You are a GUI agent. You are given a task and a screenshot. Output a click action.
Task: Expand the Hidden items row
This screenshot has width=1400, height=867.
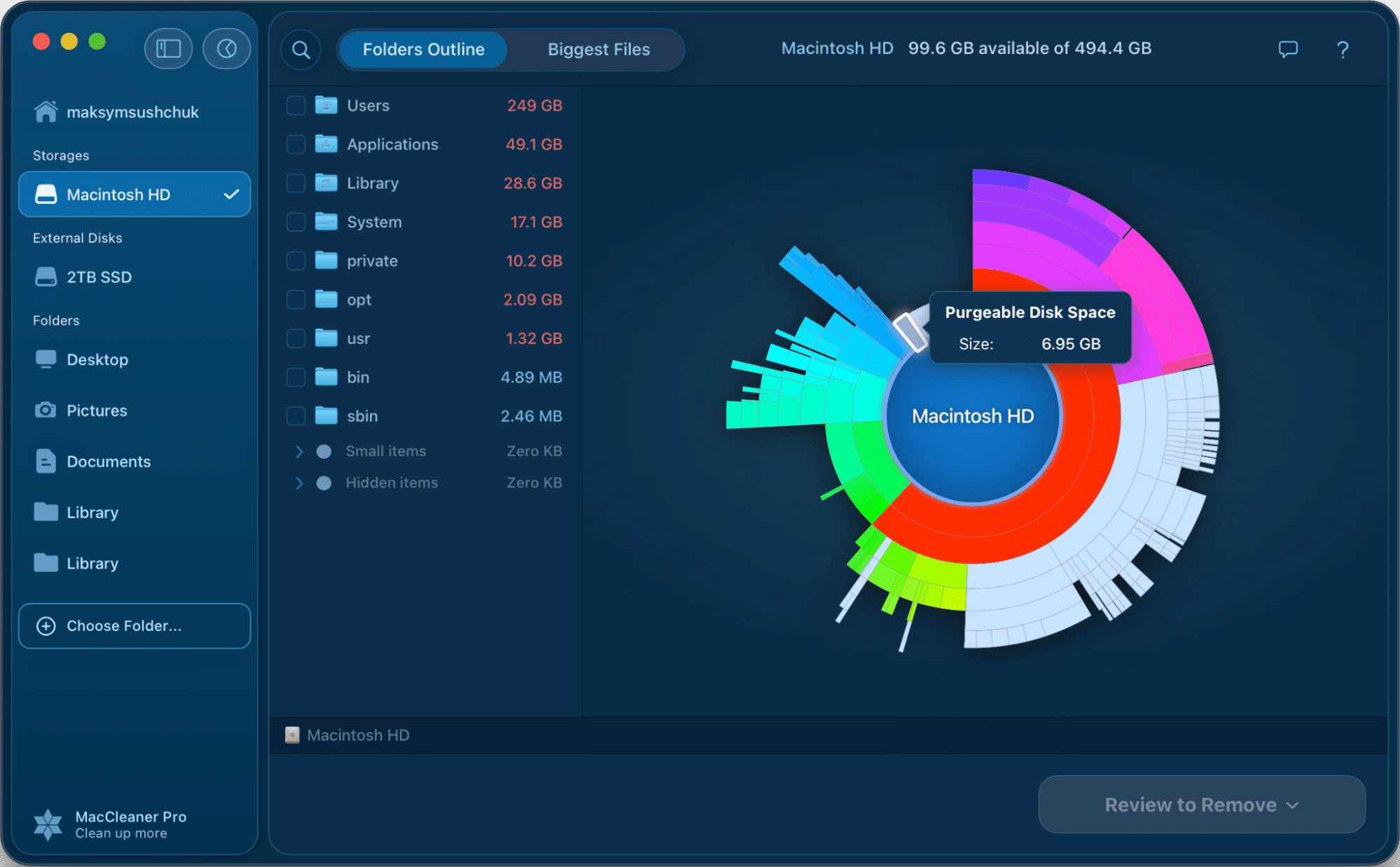pos(299,483)
